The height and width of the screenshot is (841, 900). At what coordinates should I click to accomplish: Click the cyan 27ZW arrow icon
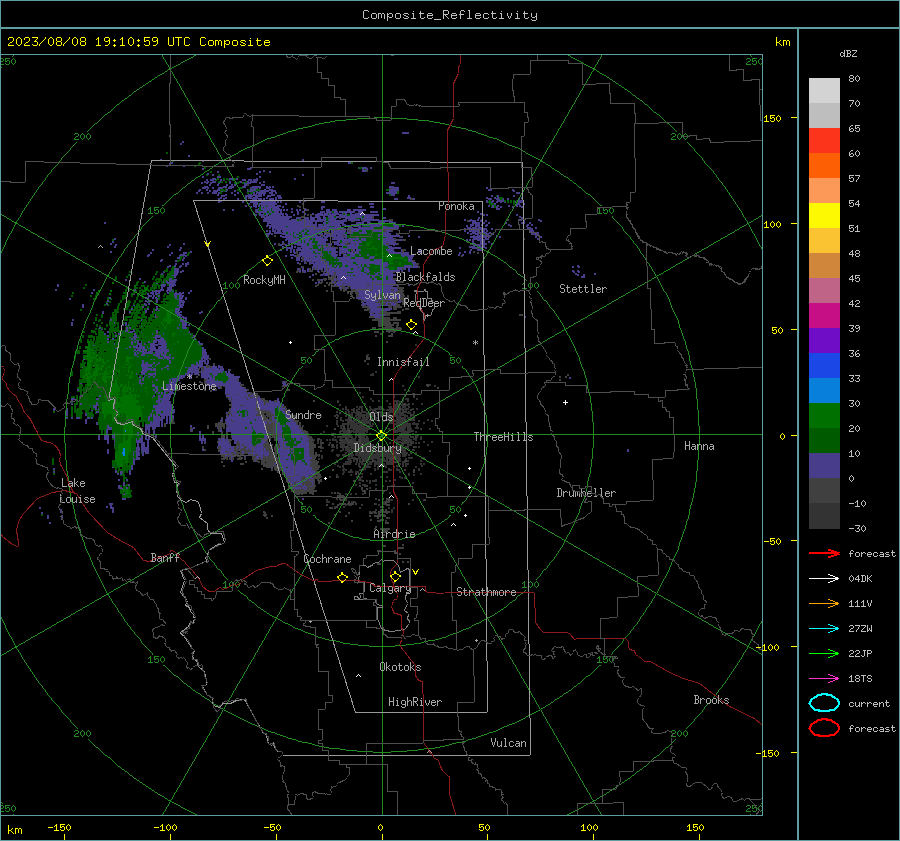tap(824, 629)
